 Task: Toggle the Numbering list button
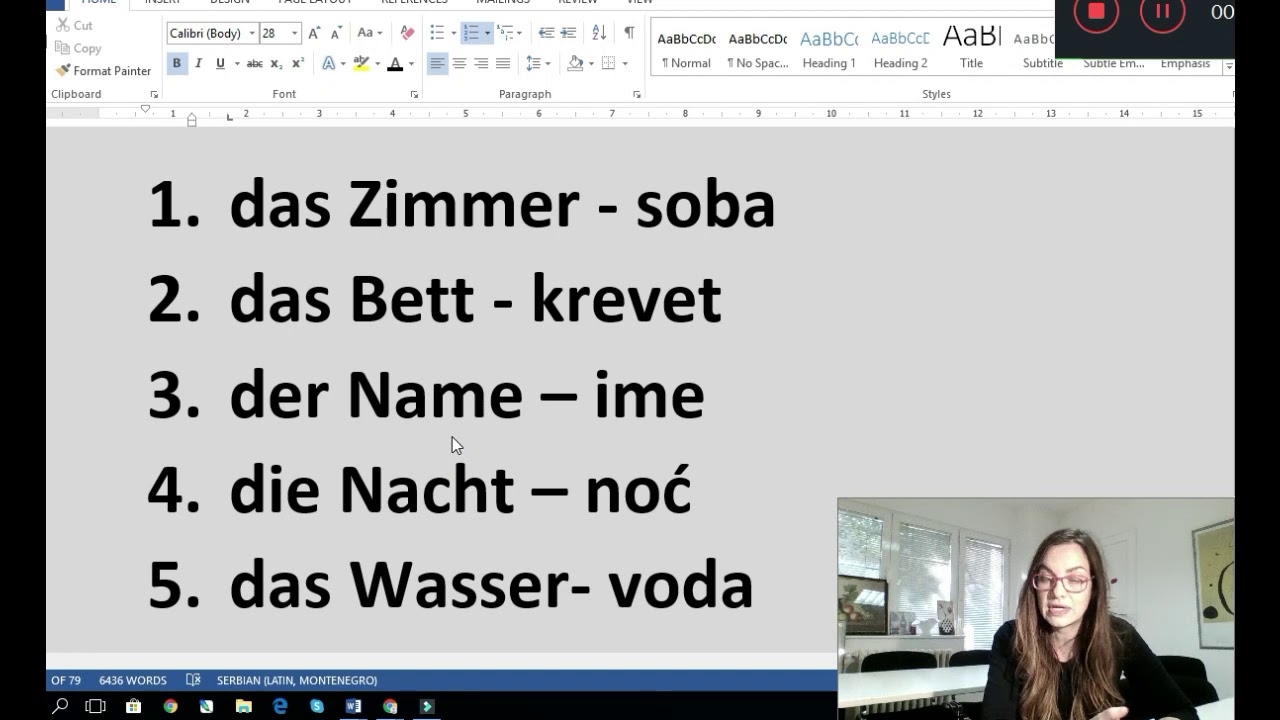[x=471, y=33]
